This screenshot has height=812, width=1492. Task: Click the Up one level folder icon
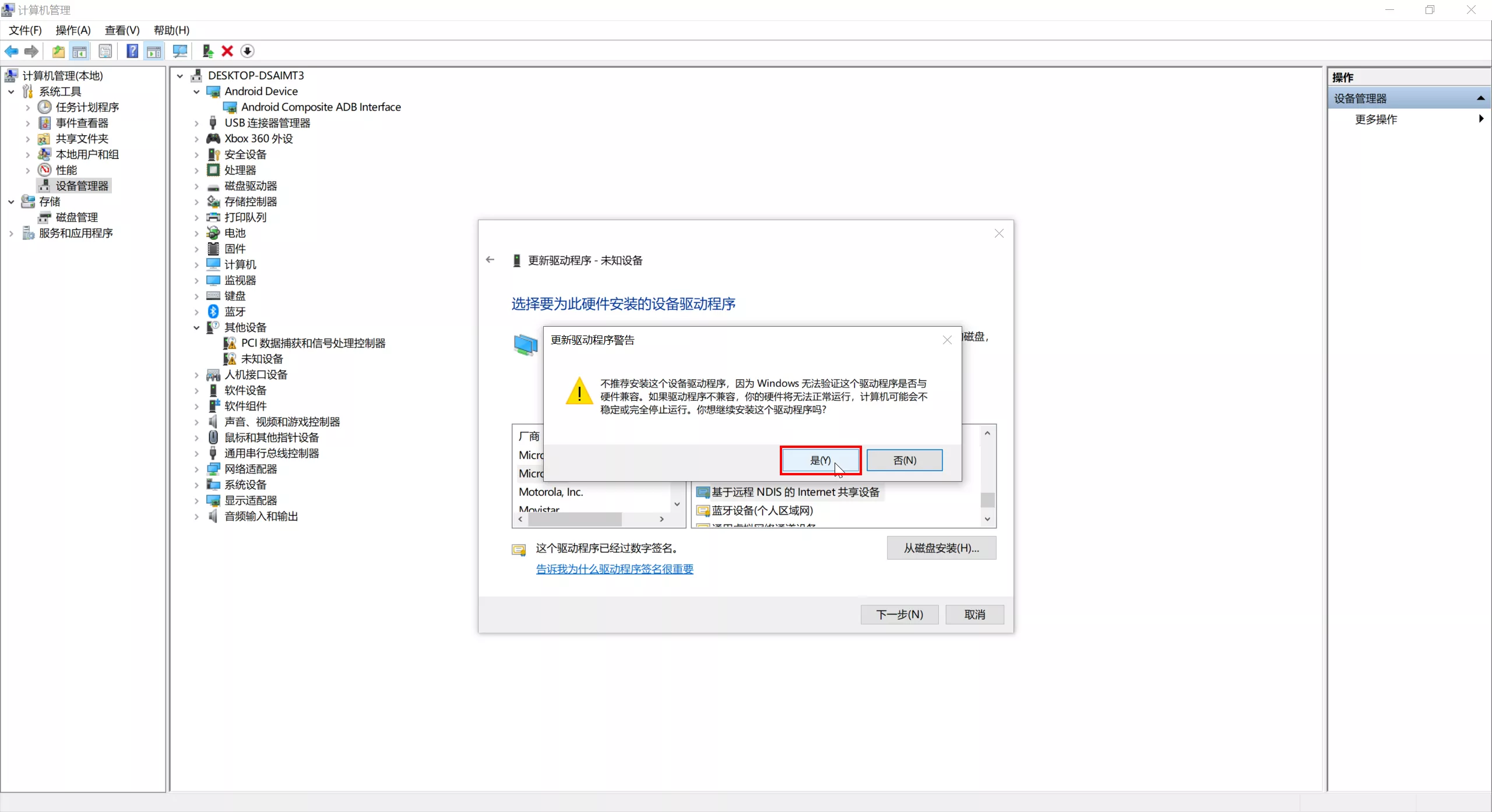point(58,51)
